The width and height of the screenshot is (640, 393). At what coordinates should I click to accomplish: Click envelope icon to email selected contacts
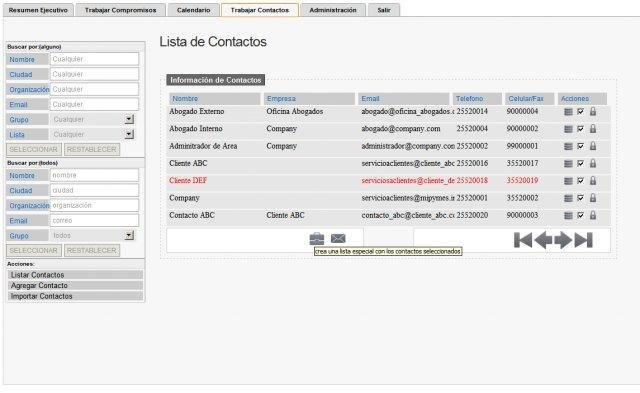[x=338, y=238]
